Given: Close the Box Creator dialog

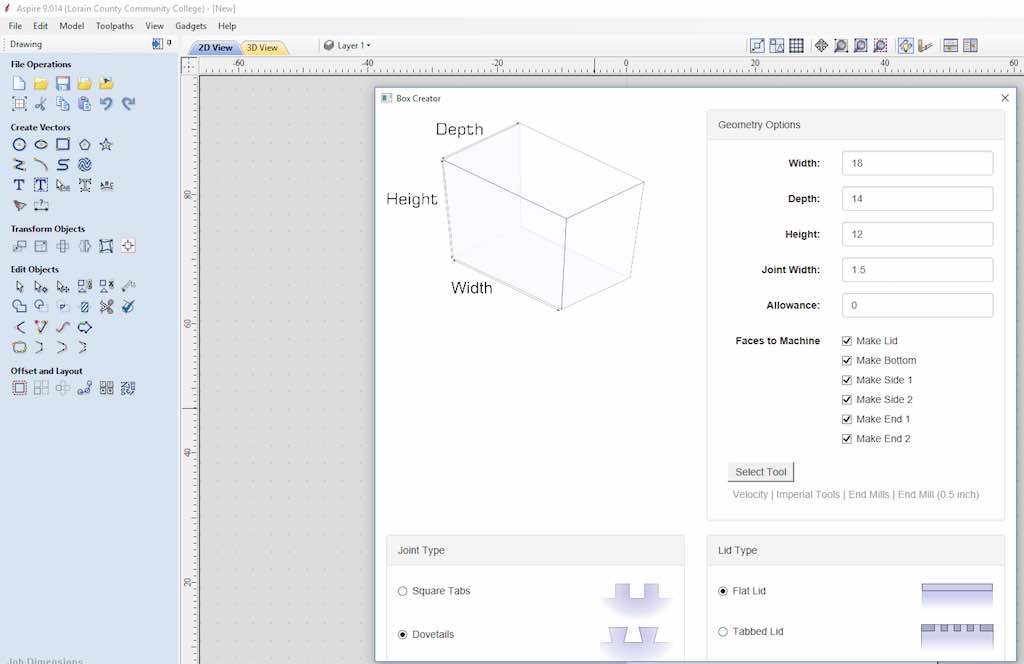Looking at the screenshot, I should (x=1005, y=98).
